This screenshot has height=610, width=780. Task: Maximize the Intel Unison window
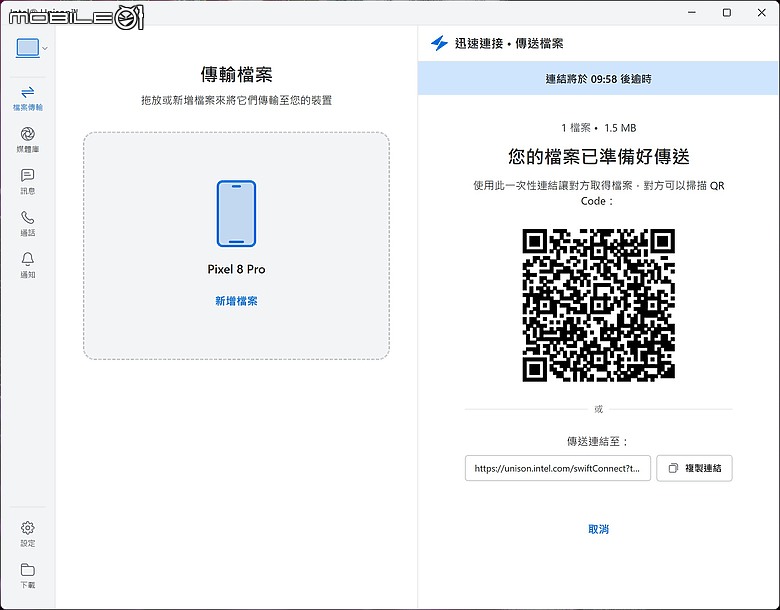pyautogui.click(x=727, y=12)
